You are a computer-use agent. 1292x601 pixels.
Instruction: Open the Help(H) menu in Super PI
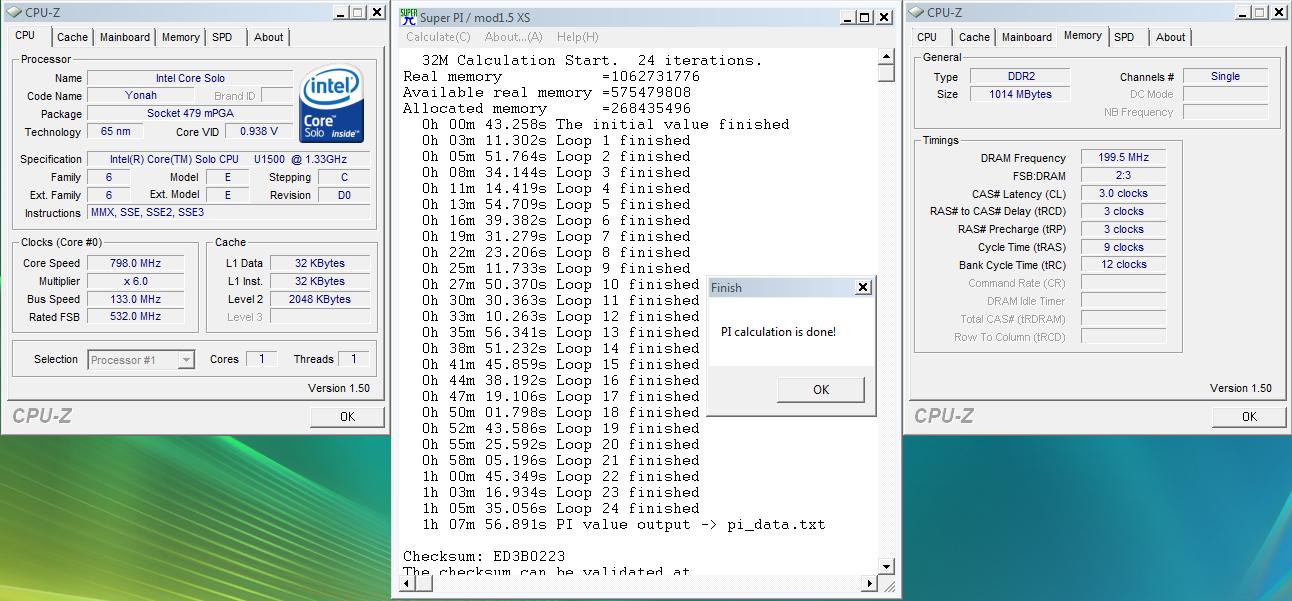(577, 37)
